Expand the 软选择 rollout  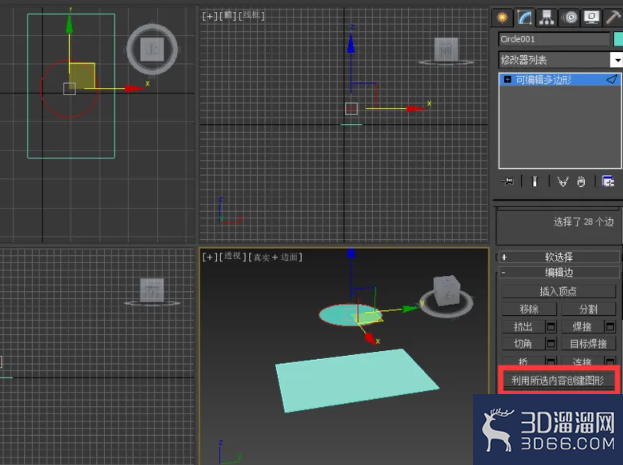coord(558,257)
